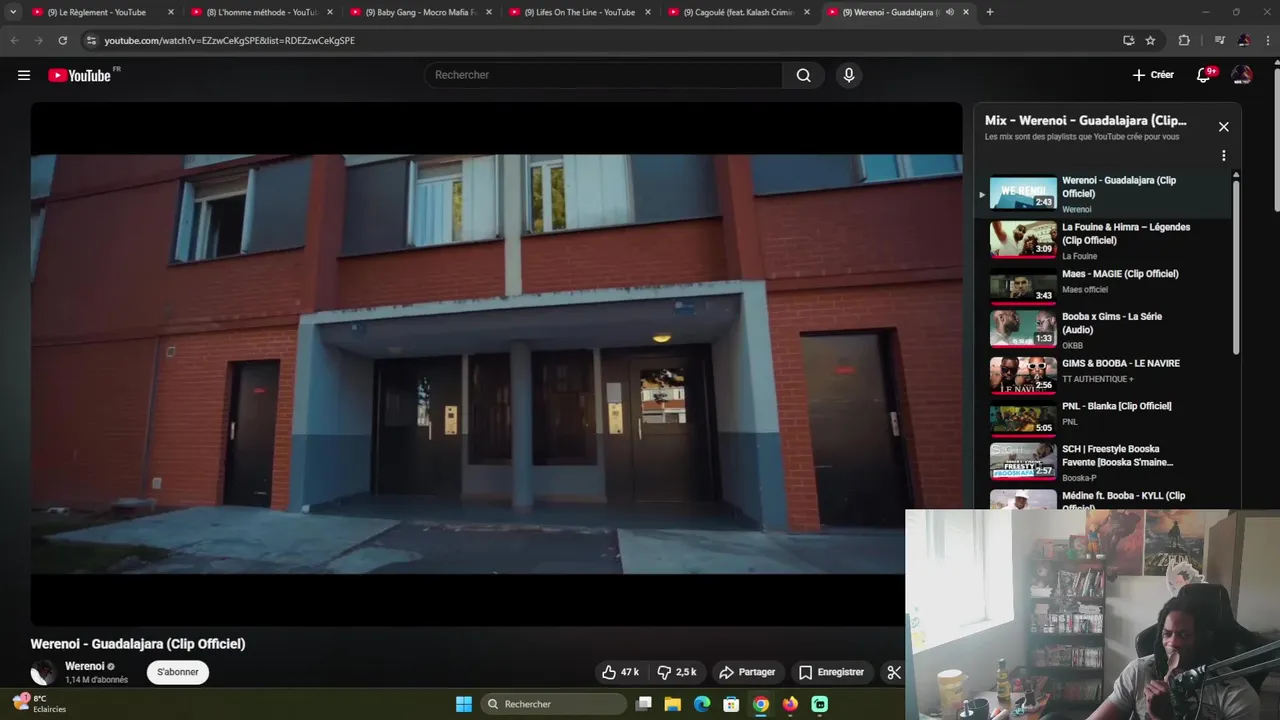Open the Windows Start menu
This screenshot has width=1280, height=720.
[464, 704]
